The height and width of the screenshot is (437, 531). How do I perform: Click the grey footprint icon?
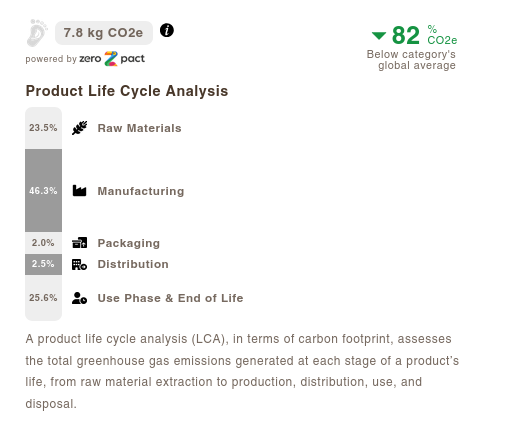coord(37,33)
